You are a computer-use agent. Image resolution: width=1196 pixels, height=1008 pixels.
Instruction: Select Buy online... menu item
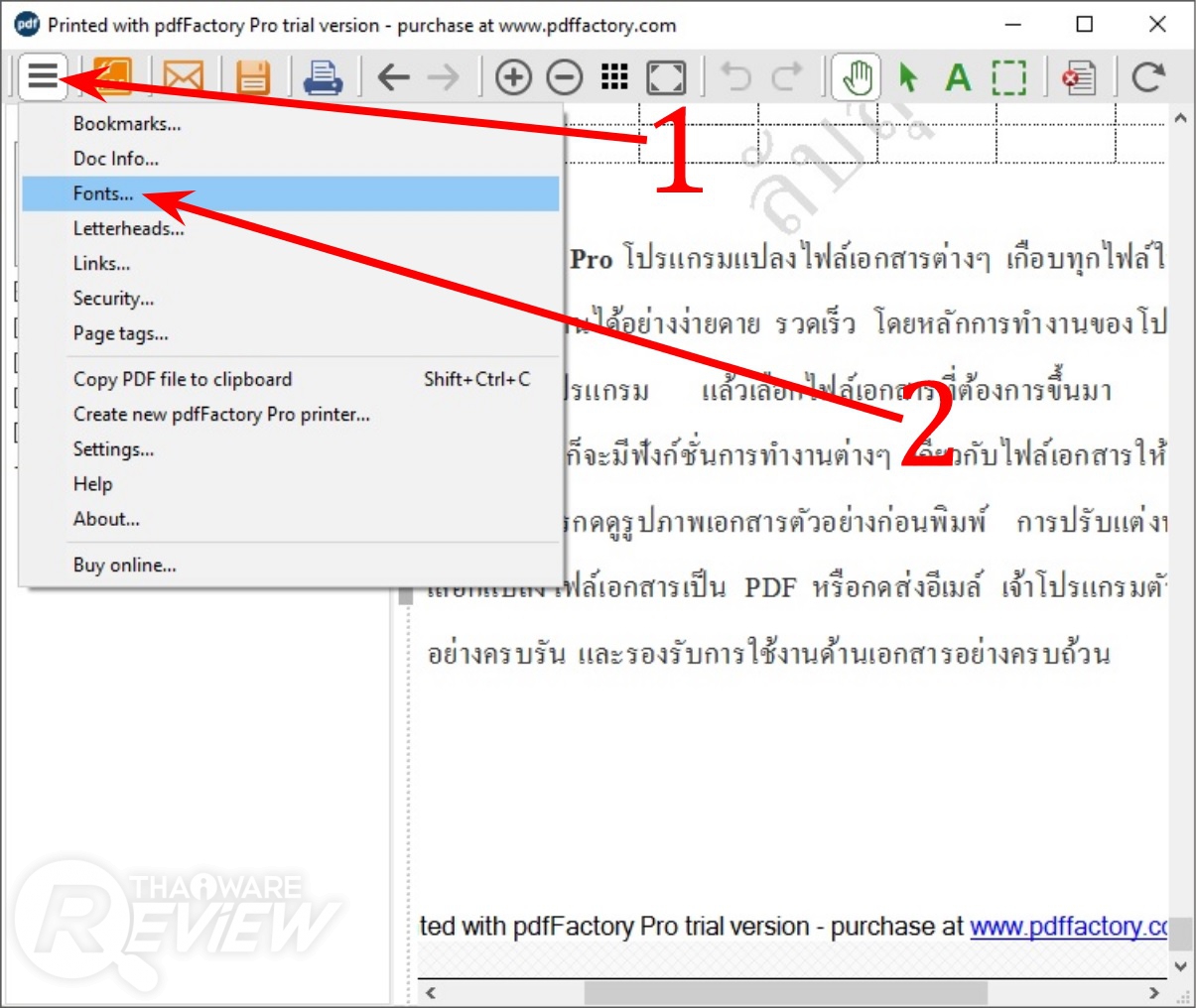pyautogui.click(x=291, y=565)
